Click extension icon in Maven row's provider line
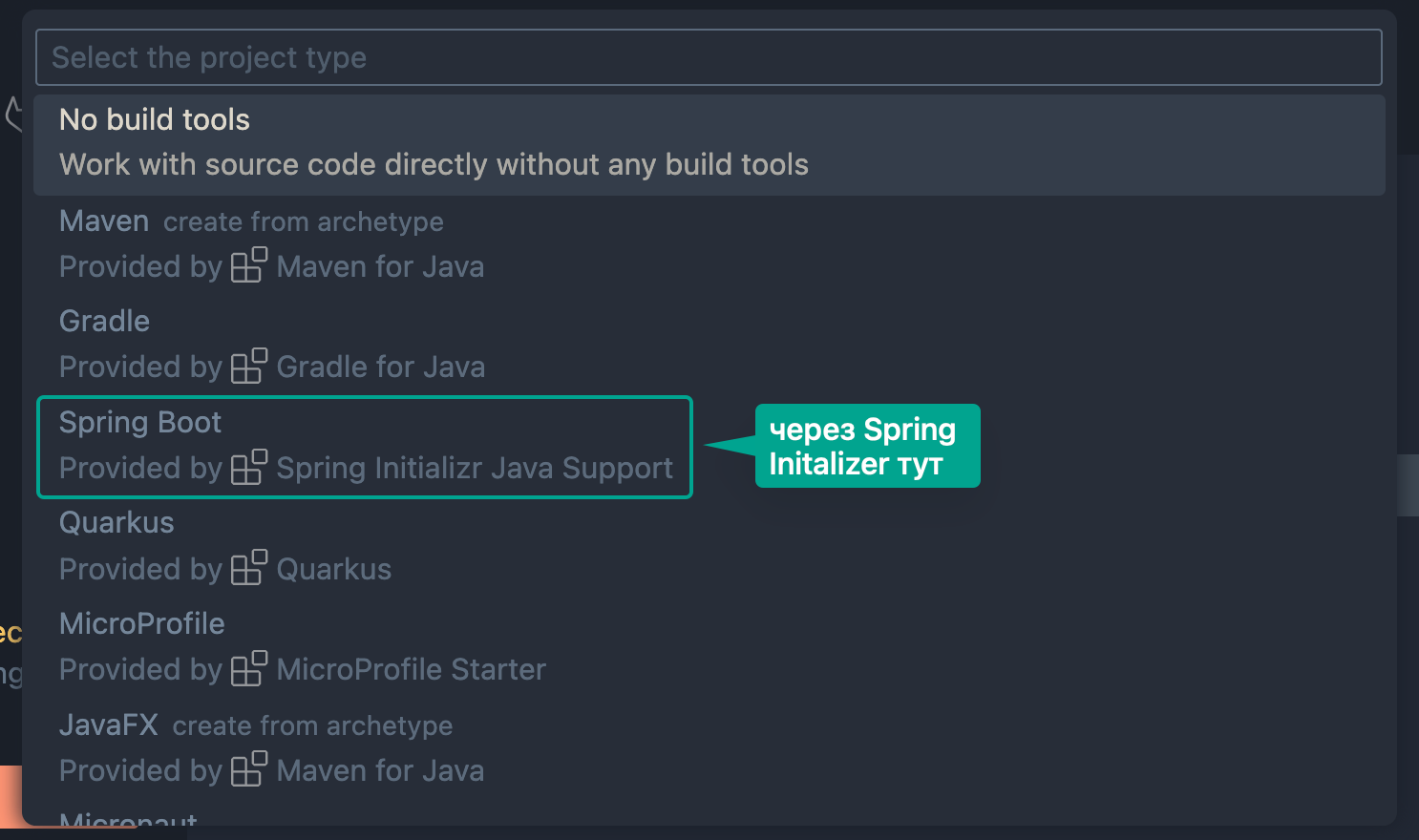 249,265
